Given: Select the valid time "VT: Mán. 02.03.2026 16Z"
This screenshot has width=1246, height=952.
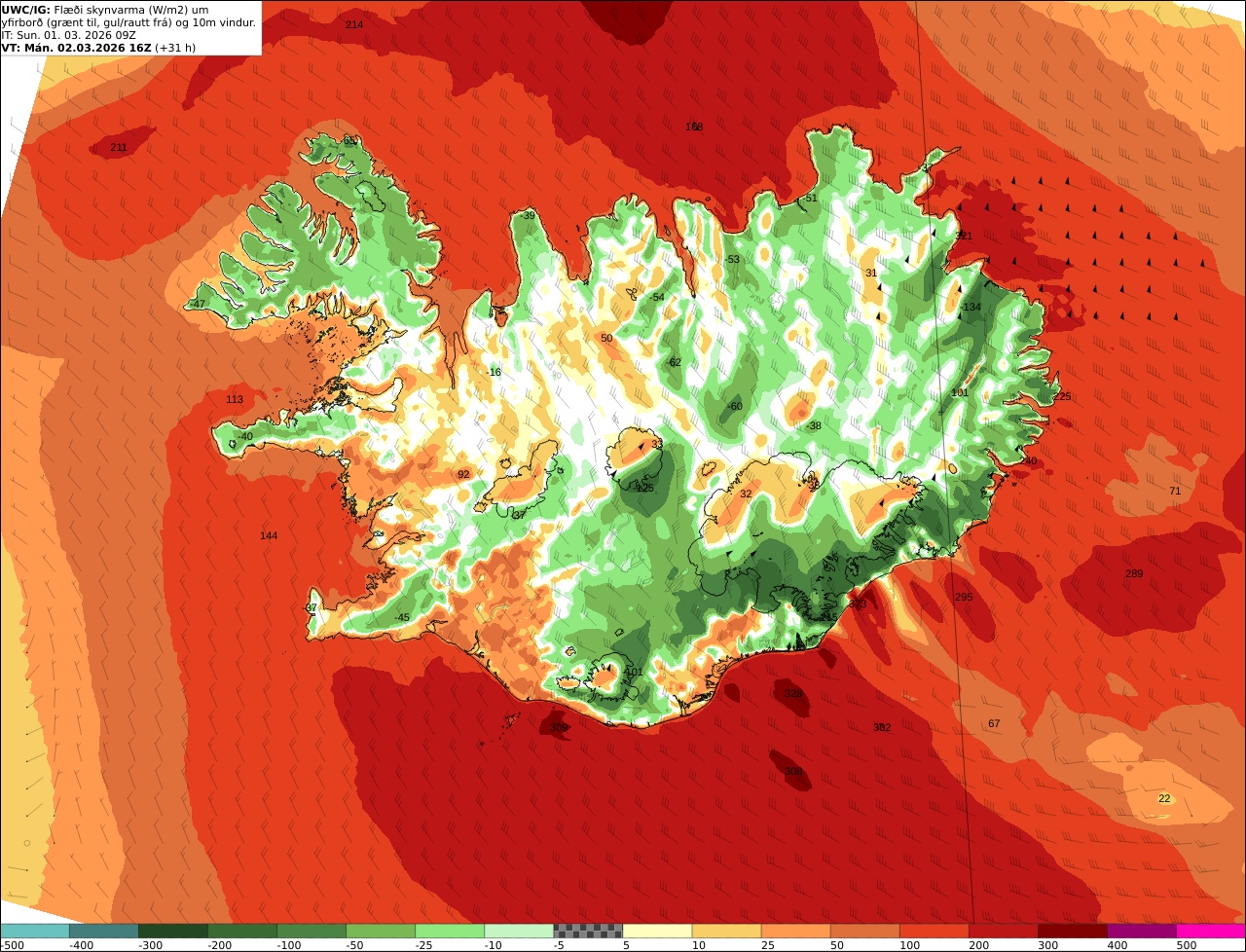Looking at the screenshot, I should (76, 48).
